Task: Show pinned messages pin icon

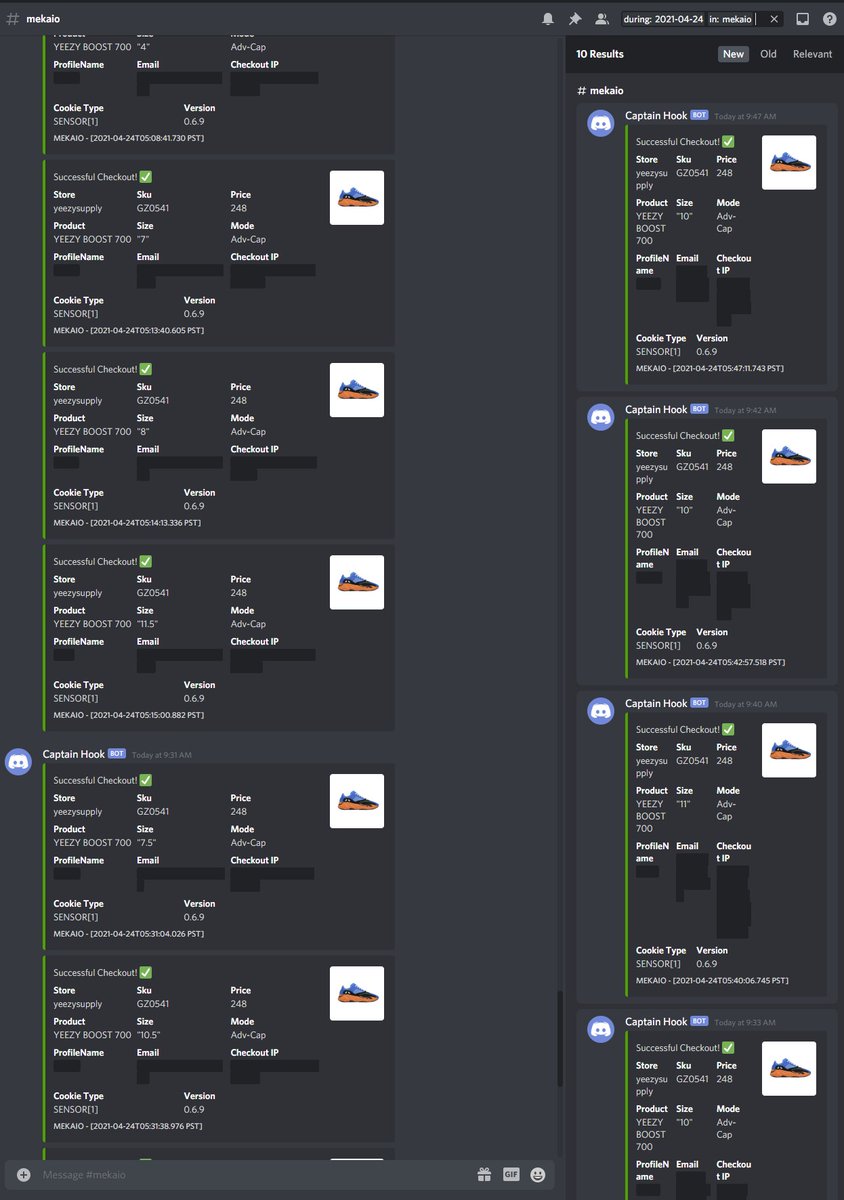Action: pos(575,18)
